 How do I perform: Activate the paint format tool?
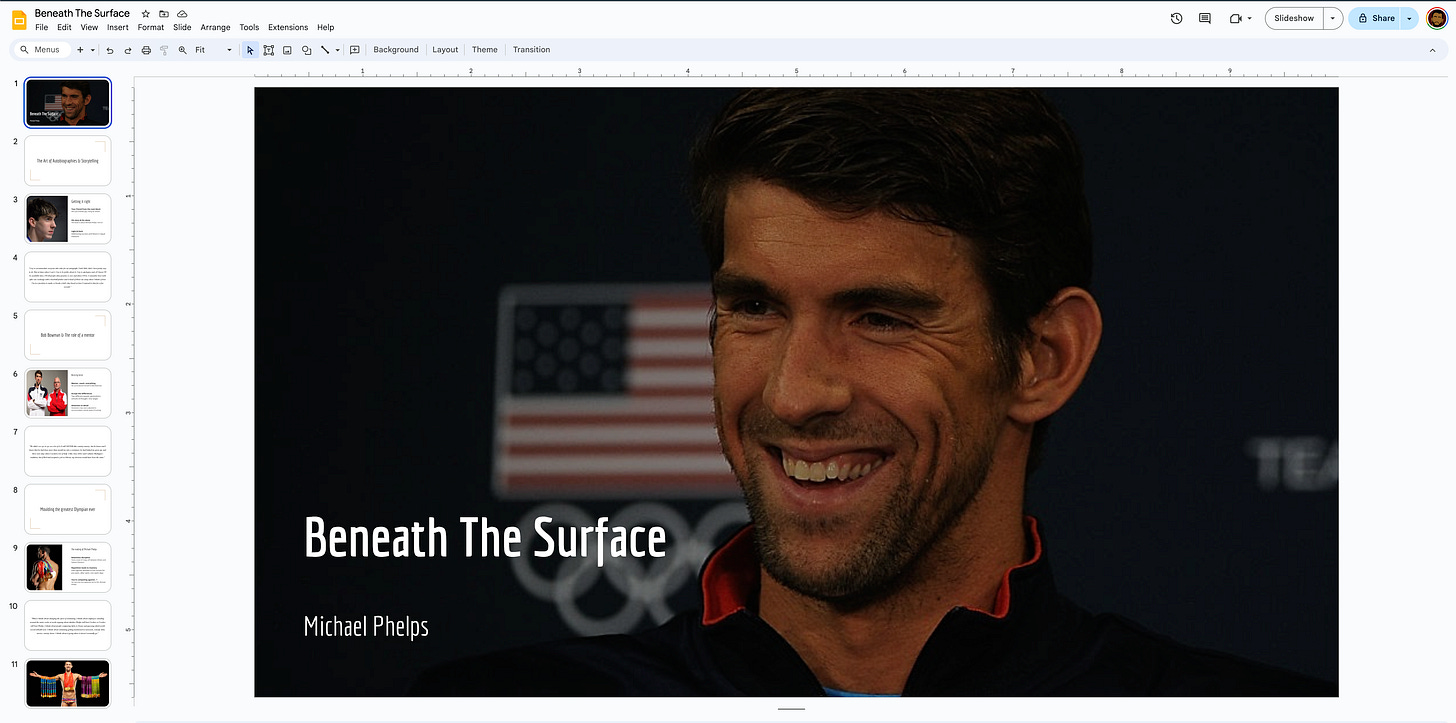(x=164, y=50)
